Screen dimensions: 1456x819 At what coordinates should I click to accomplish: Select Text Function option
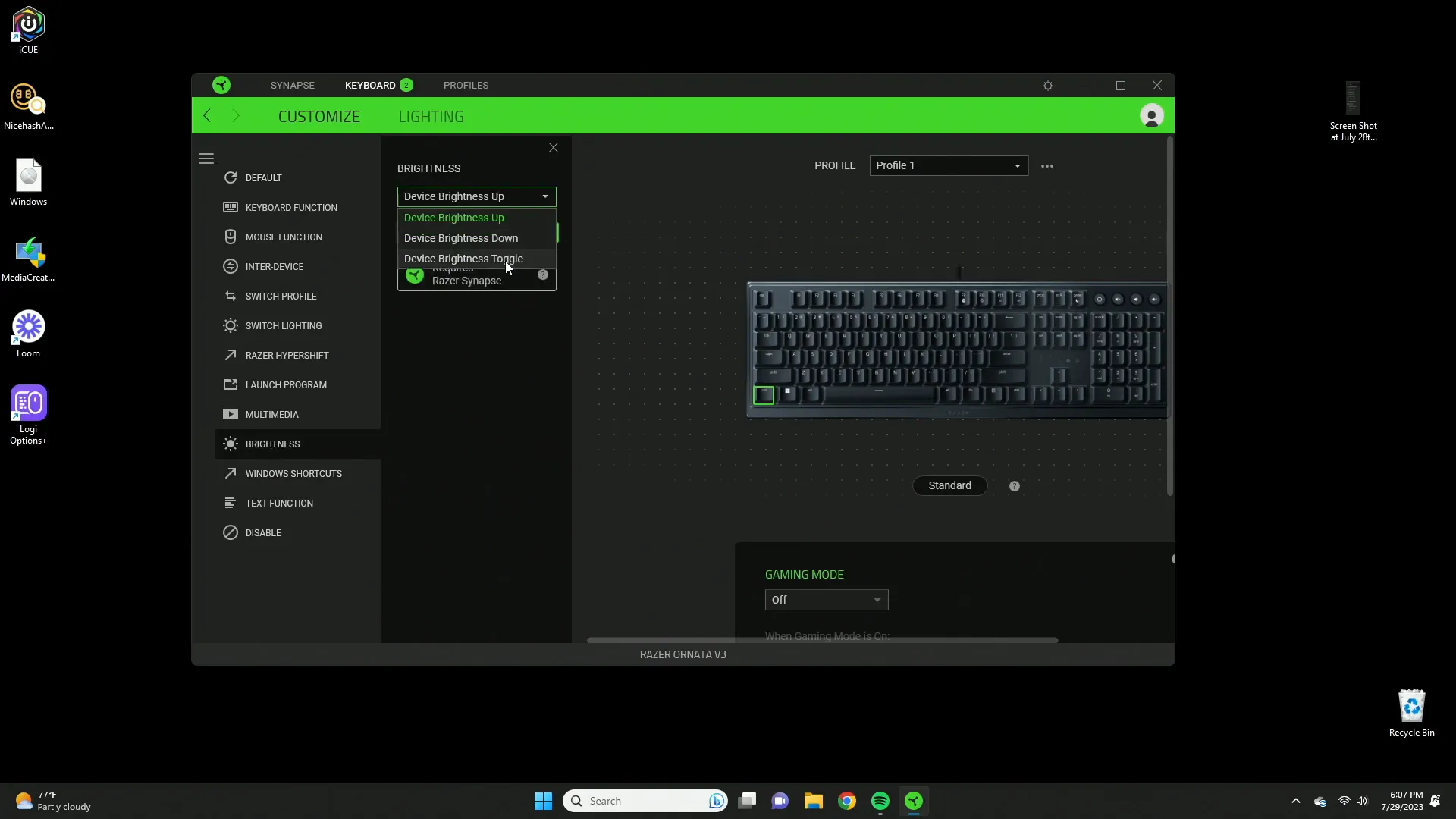(297, 503)
